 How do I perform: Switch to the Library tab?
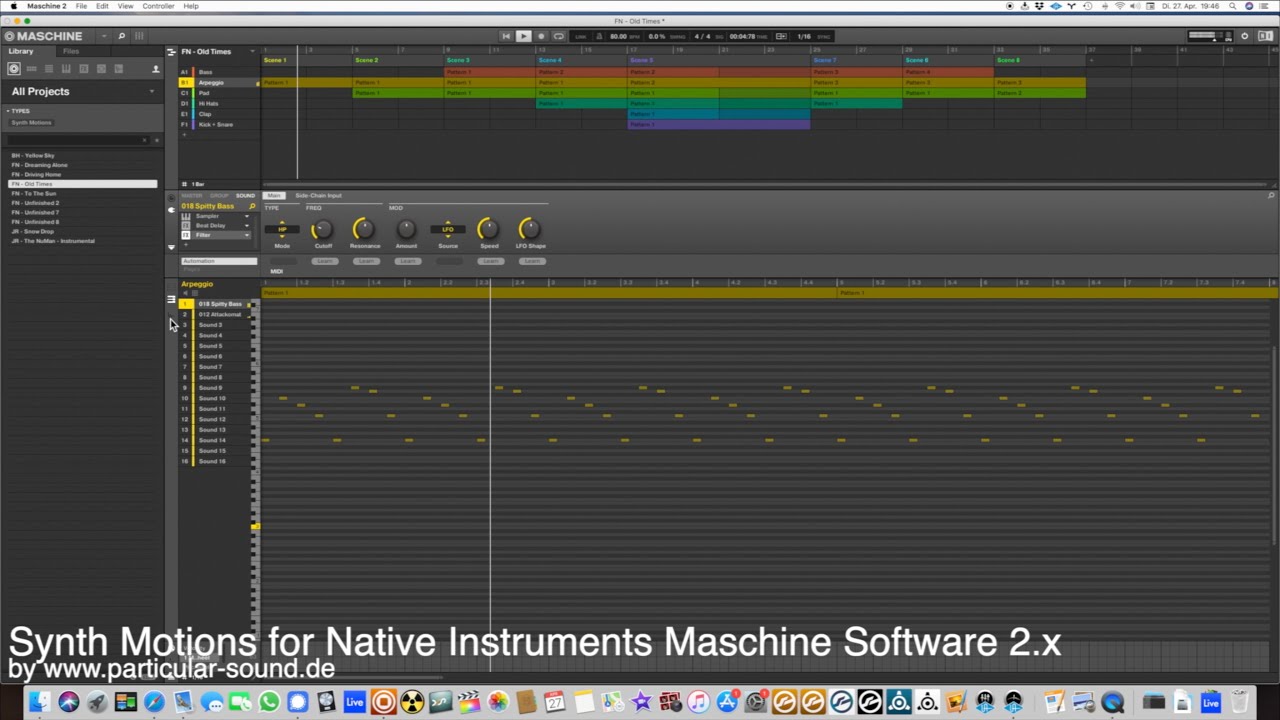pyautogui.click(x=21, y=51)
